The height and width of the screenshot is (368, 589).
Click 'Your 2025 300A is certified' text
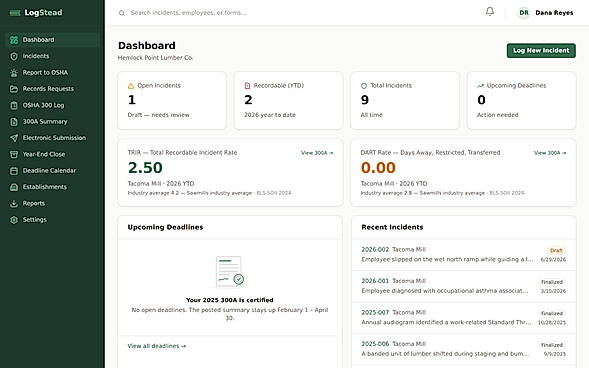[230, 300]
